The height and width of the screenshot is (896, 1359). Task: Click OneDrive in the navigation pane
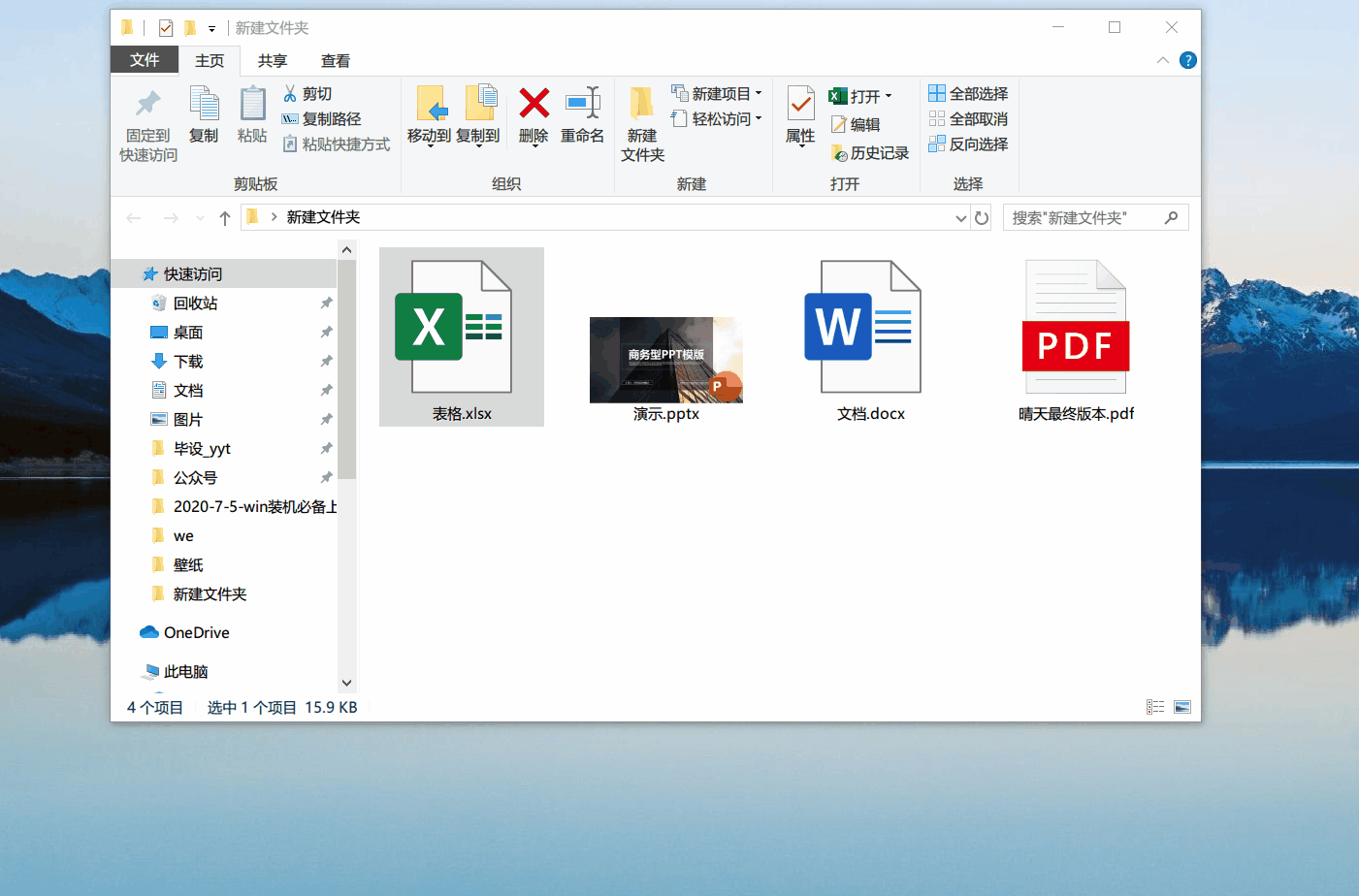click(195, 632)
